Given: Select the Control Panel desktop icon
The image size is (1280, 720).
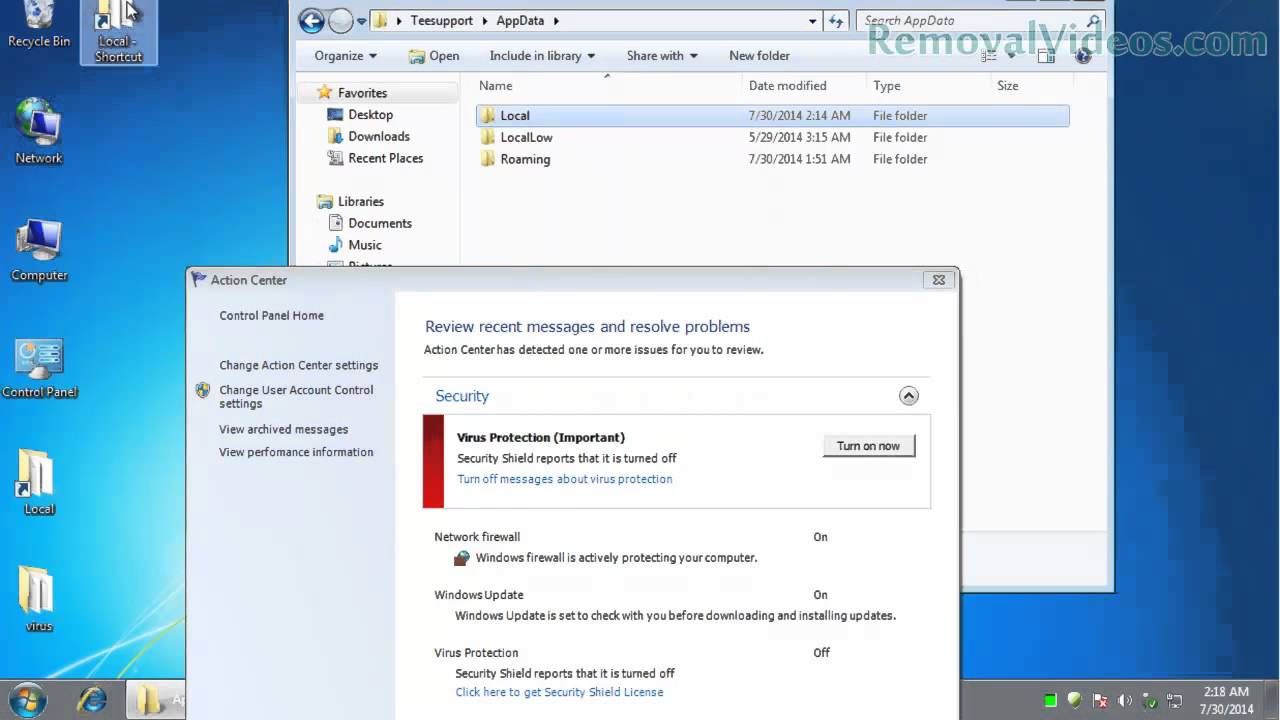Looking at the screenshot, I should coord(39,368).
